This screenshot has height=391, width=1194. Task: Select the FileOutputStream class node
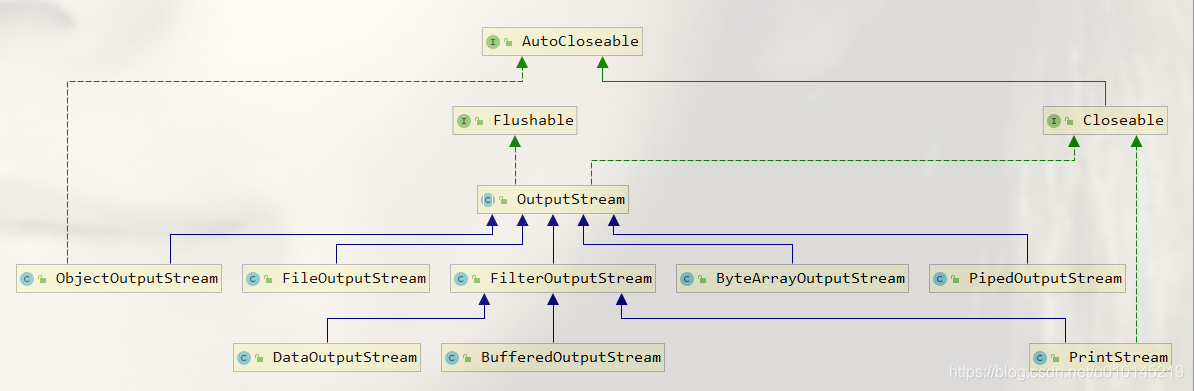pyautogui.click(x=336, y=279)
